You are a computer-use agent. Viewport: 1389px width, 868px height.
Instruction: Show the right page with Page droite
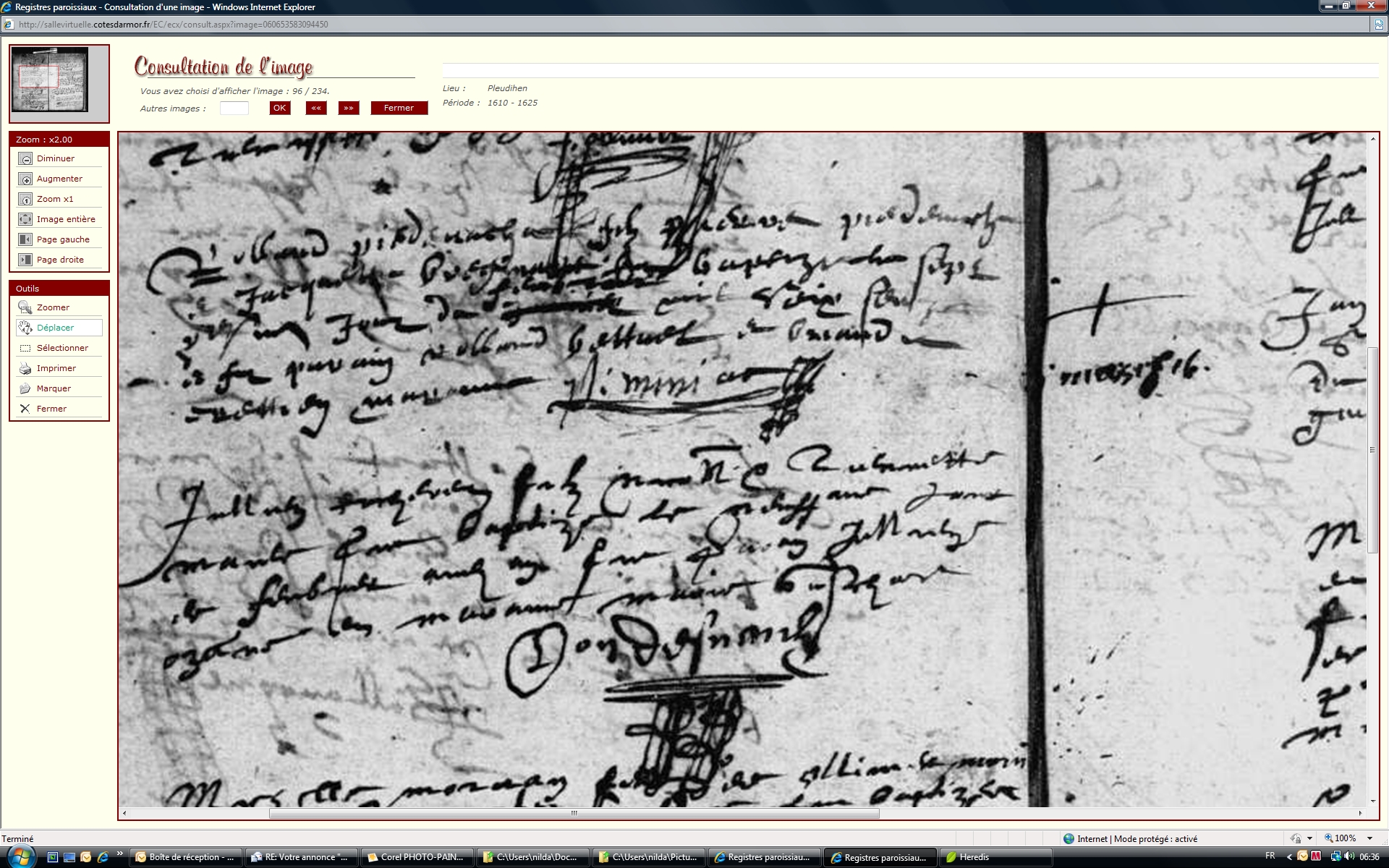tap(25, 260)
